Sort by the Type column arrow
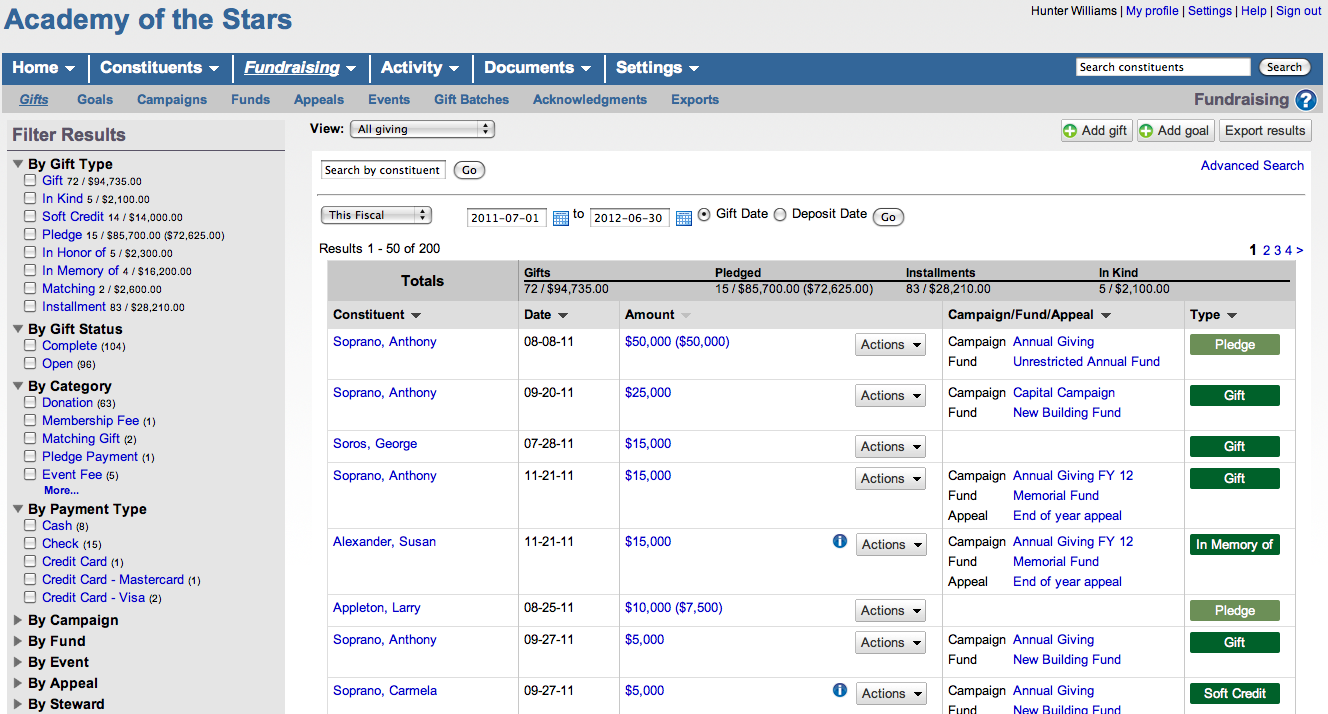This screenshot has height=714, width=1328. coord(1232,315)
